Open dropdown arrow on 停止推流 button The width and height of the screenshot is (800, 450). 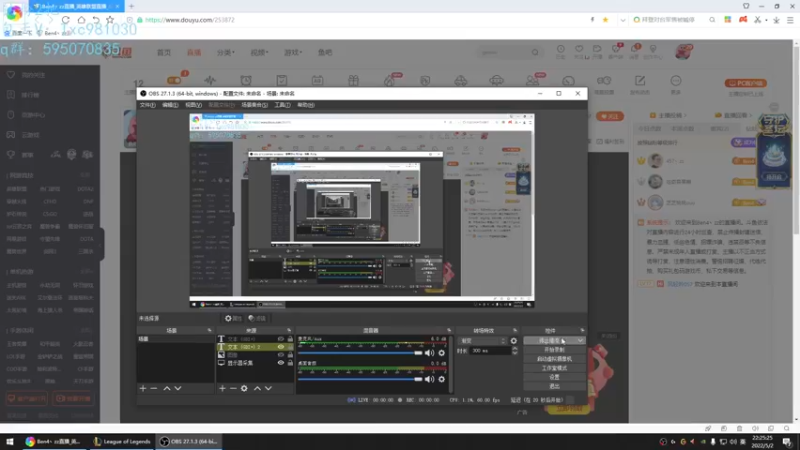(x=580, y=341)
